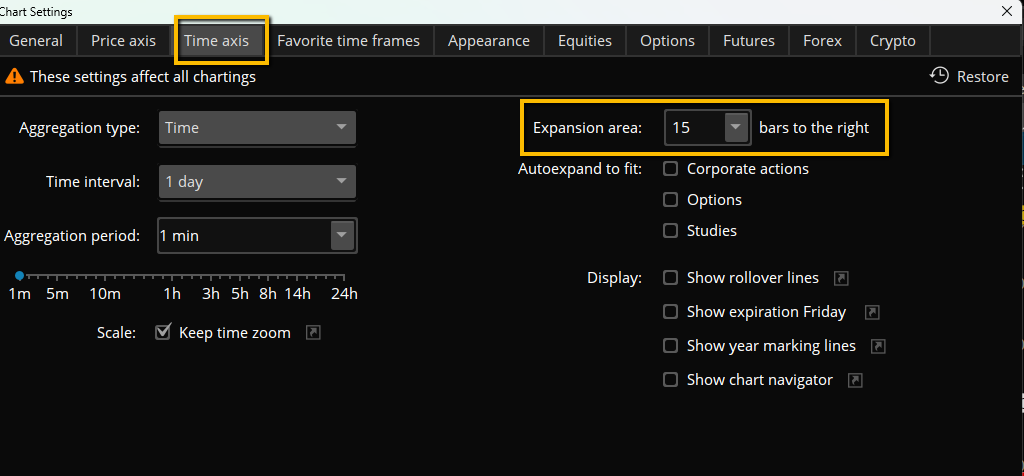Switch to the Price axis tab
The height and width of the screenshot is (476, 1024).
coord(123,41)
